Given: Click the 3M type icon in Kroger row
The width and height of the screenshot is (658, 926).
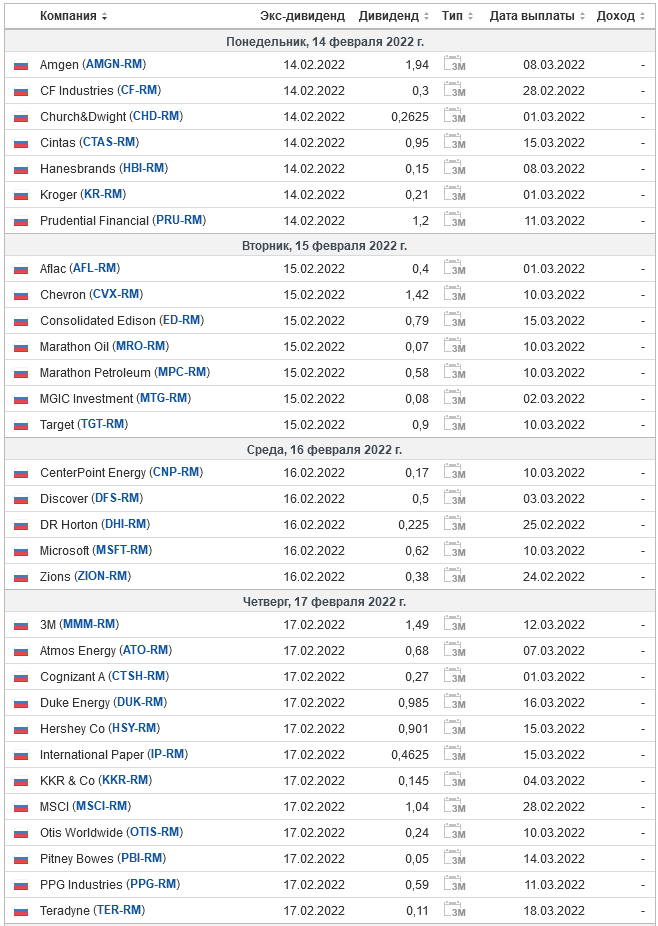Looking at the screenshot, I should tap(454, 195).
